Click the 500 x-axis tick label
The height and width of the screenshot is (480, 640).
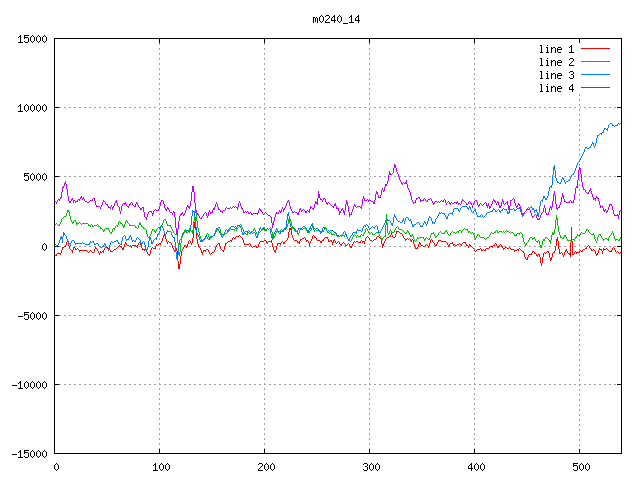coord(580,466)
